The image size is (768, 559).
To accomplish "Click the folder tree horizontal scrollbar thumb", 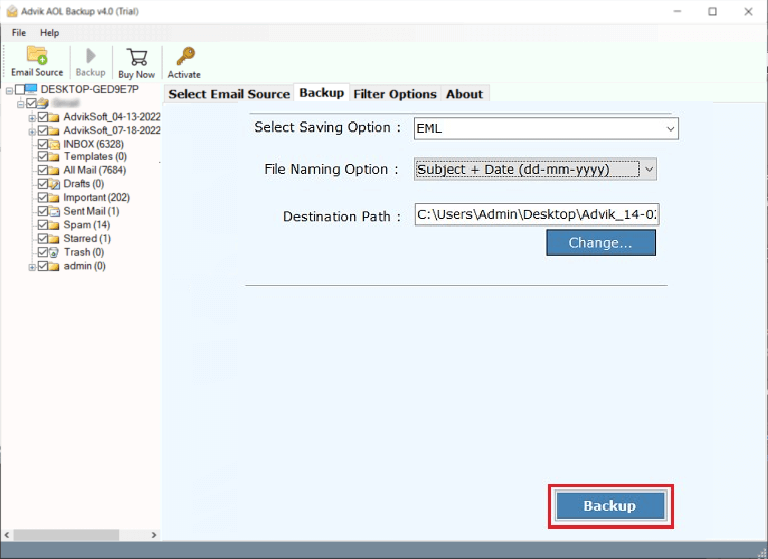I will coord(67,535).
